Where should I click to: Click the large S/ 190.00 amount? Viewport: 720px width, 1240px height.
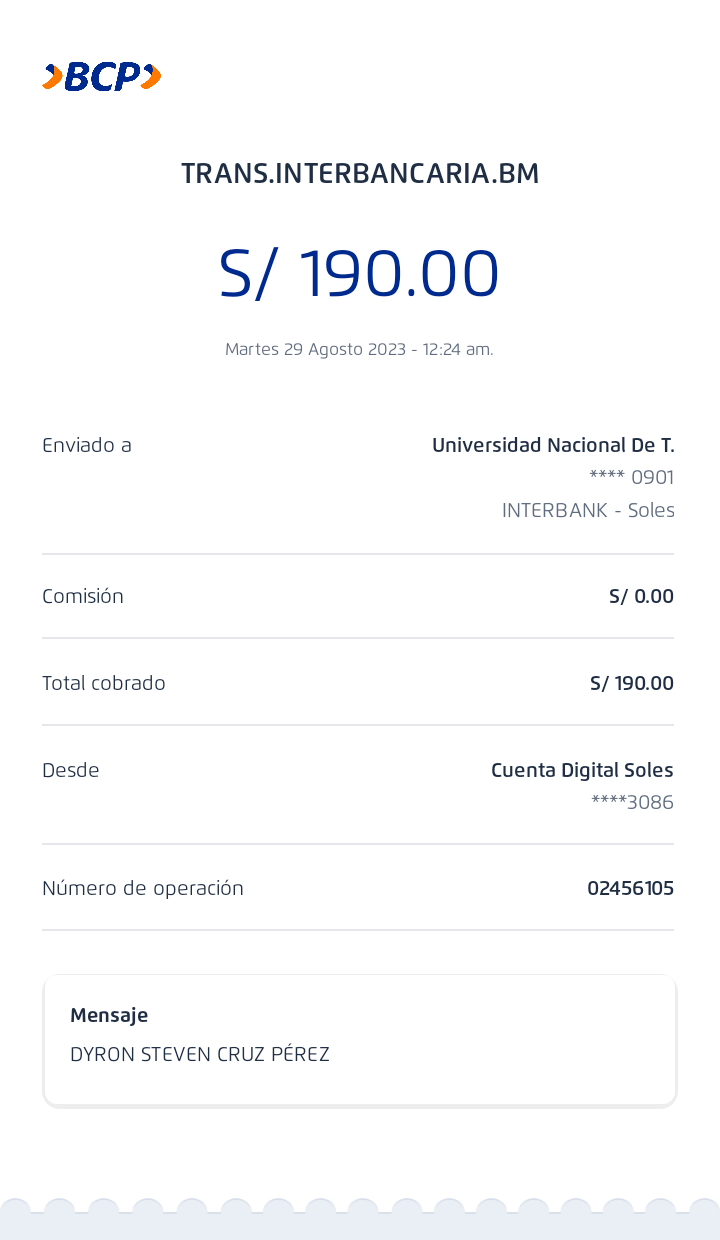coord(359,274)
